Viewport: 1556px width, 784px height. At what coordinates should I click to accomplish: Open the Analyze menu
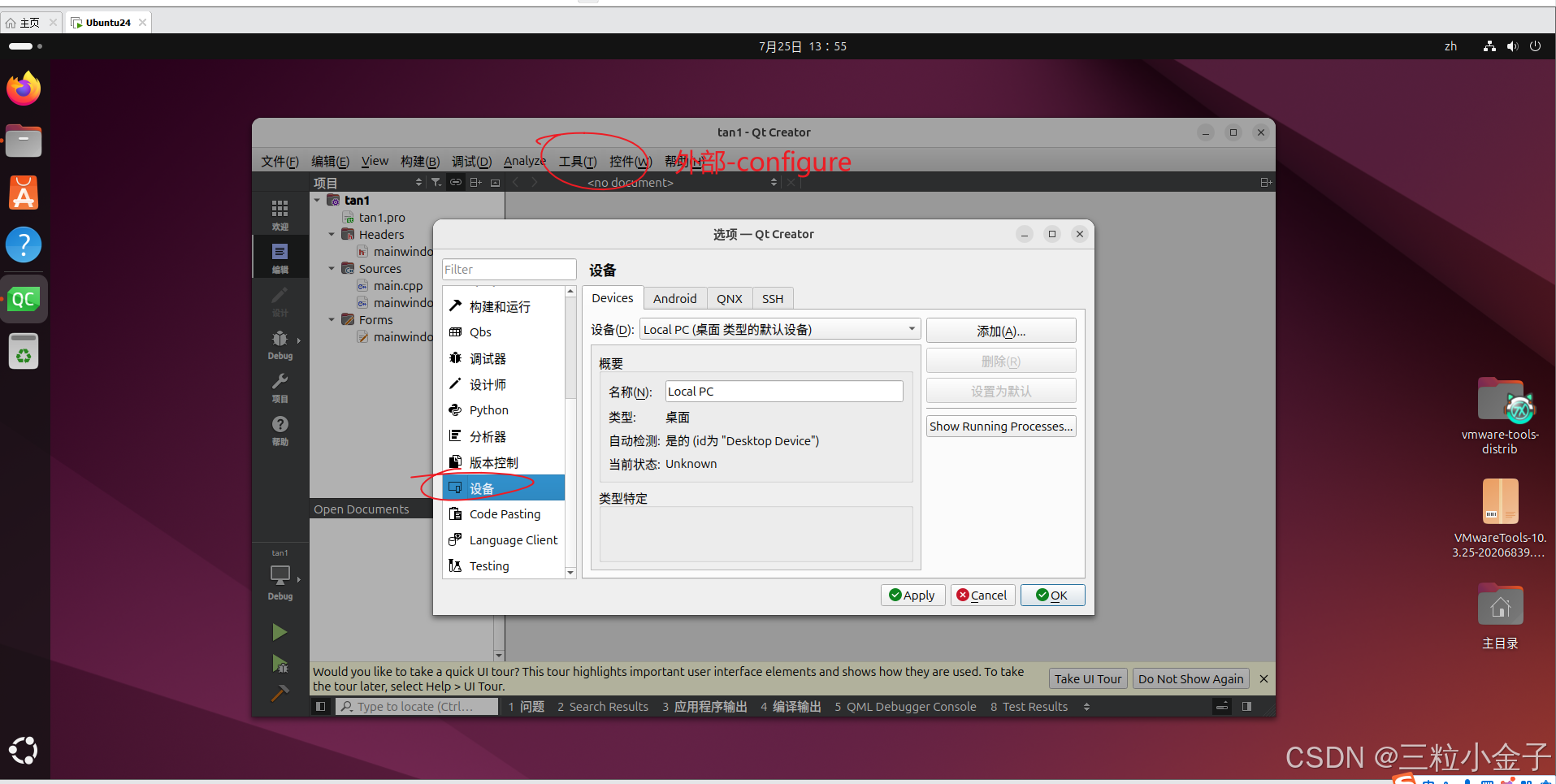(525, 161)
